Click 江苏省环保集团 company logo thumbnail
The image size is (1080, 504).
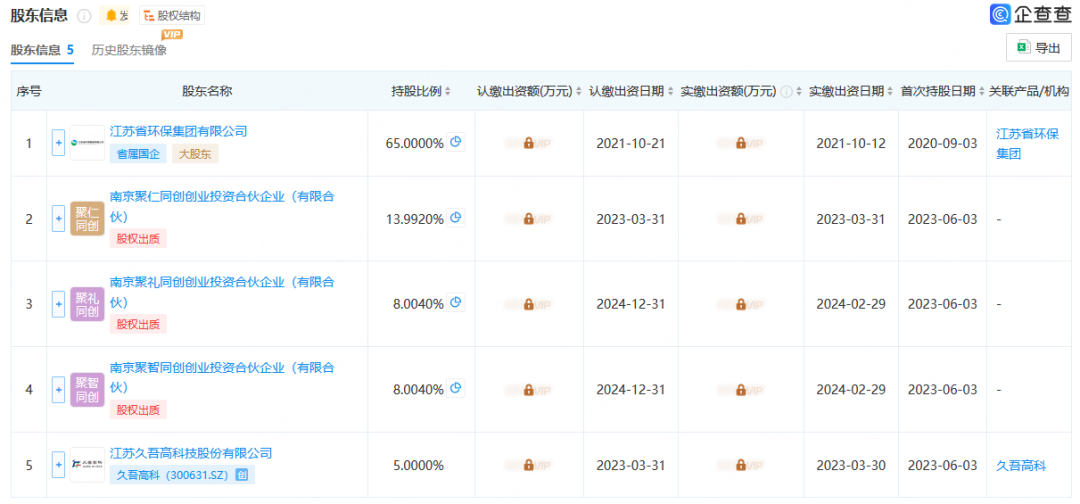click(x=87, y=143)
